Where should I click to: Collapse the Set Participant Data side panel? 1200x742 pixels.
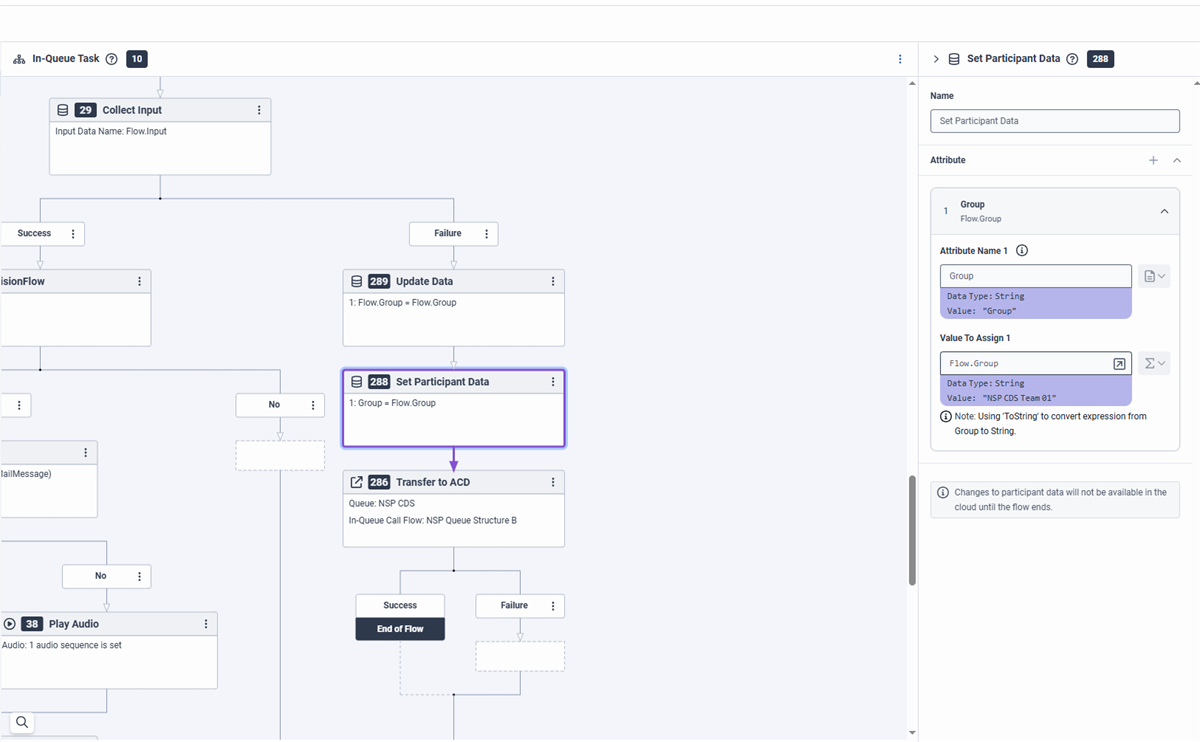[936, 59]
